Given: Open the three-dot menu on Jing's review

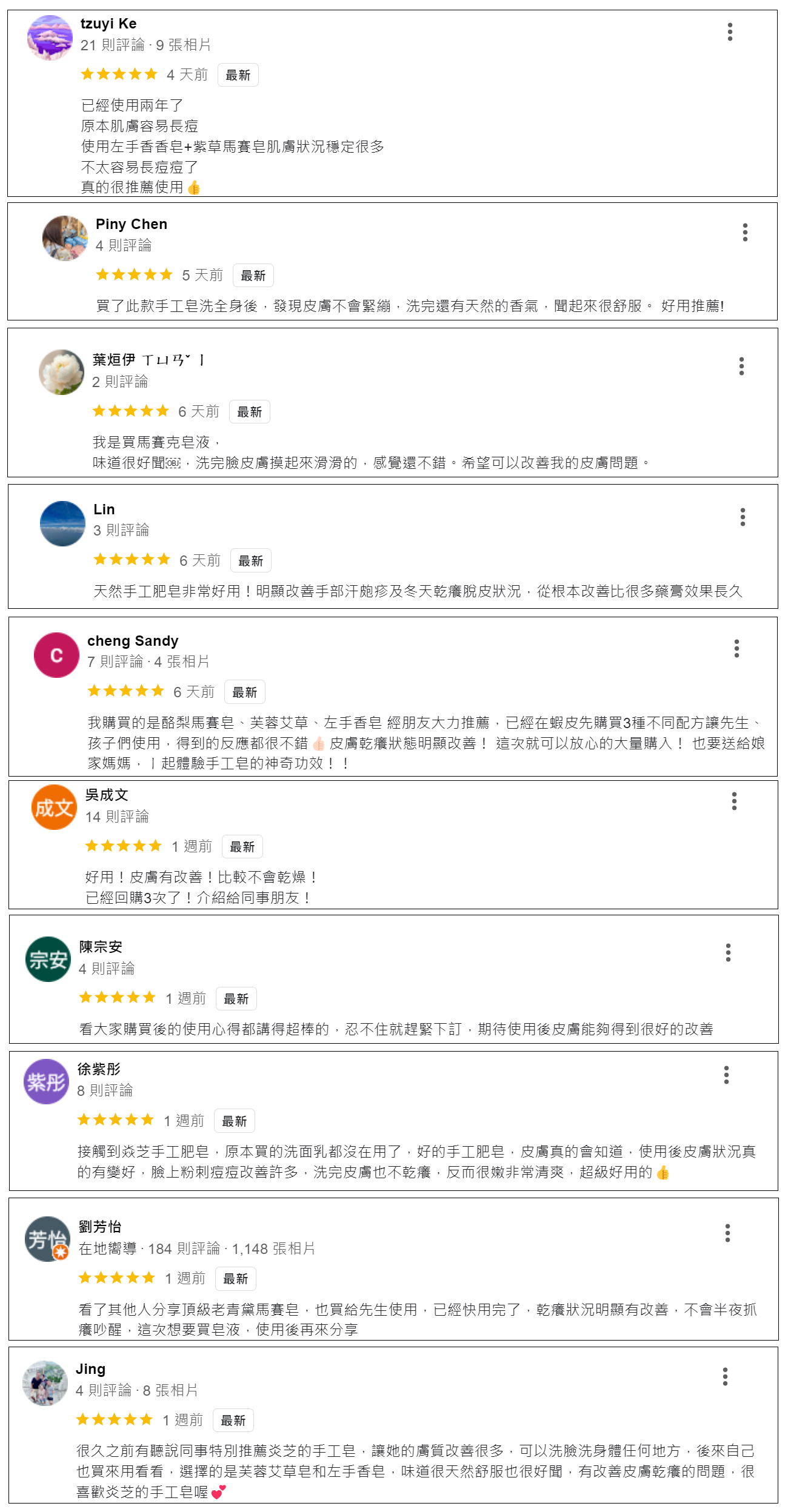Looking at the screenshot, I should (725, 1376).
